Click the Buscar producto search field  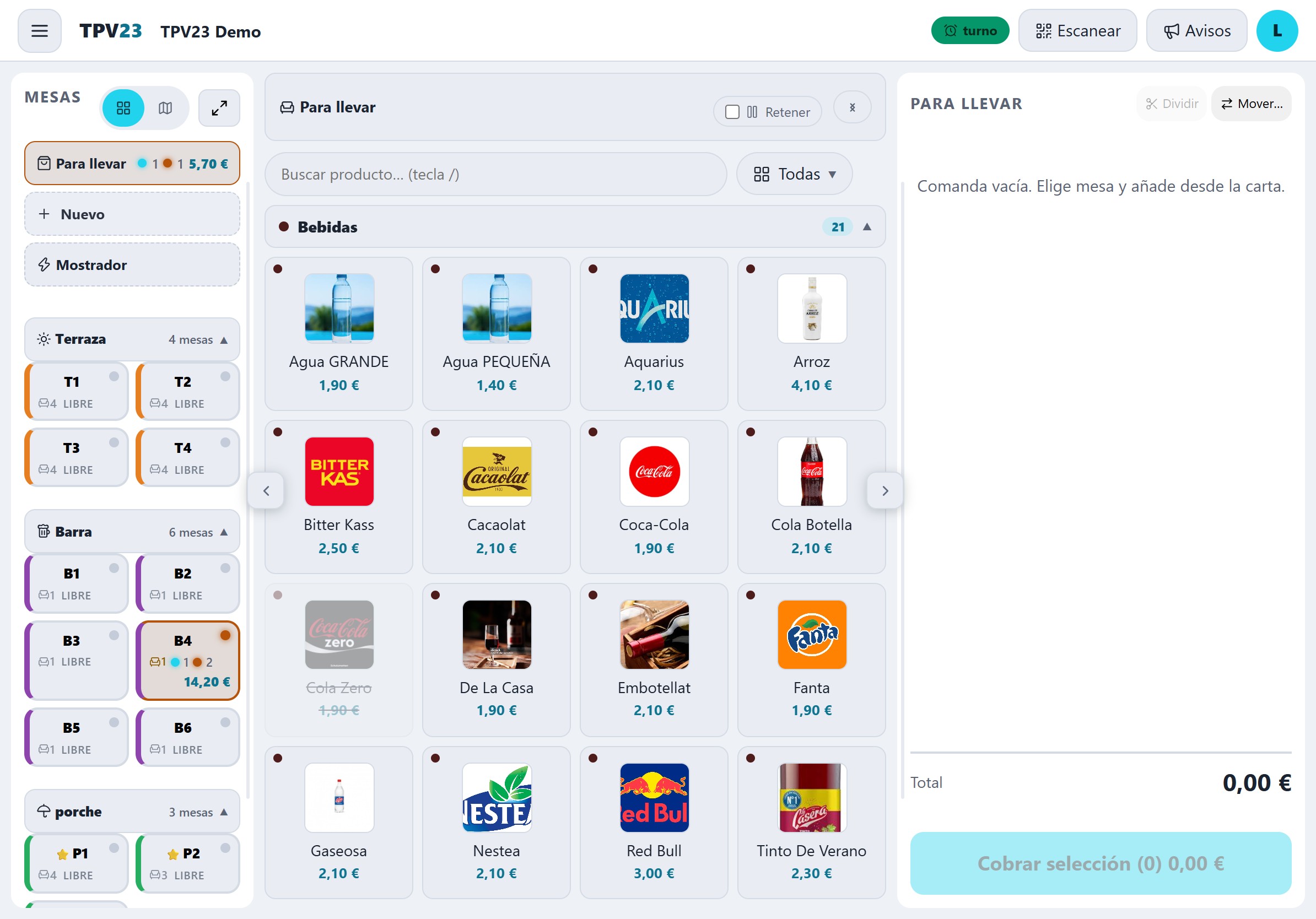(496, 174)
